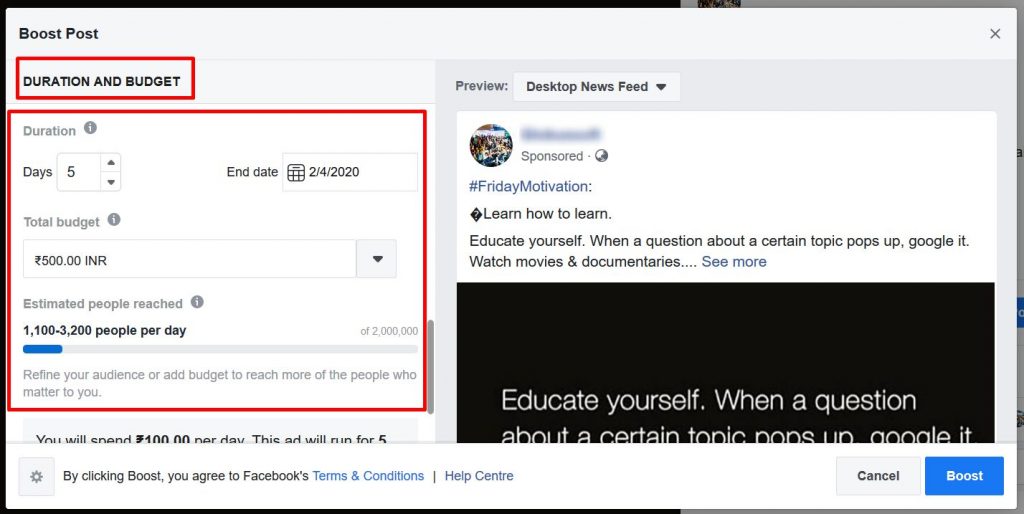This screenshot has height=514, width=1024.
Task: Click the globe audience icon beside Sponsored
Action: coord(601,156)
